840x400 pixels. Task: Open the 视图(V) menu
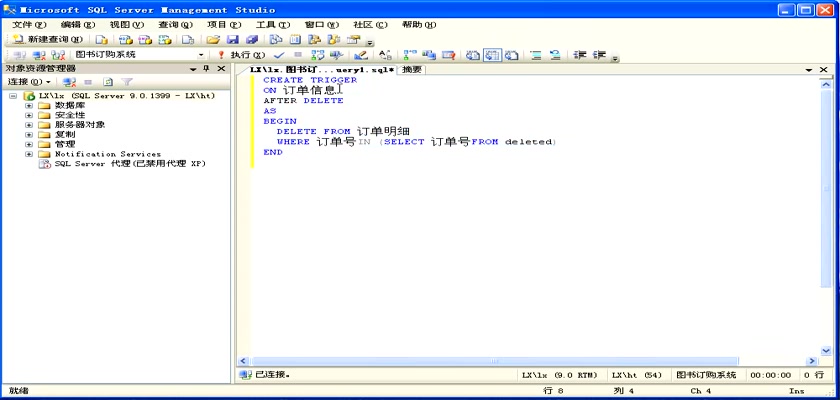tap(126, 25)
